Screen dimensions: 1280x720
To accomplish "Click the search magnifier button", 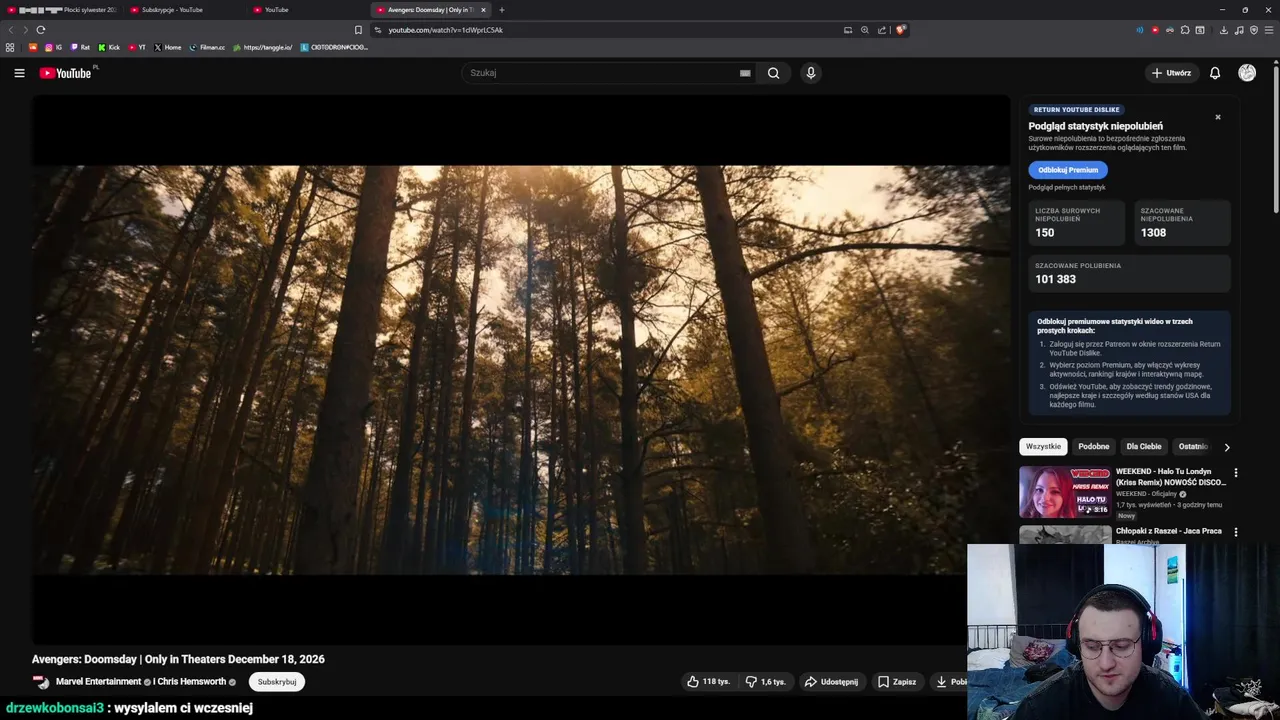I will tap(773, 73).
